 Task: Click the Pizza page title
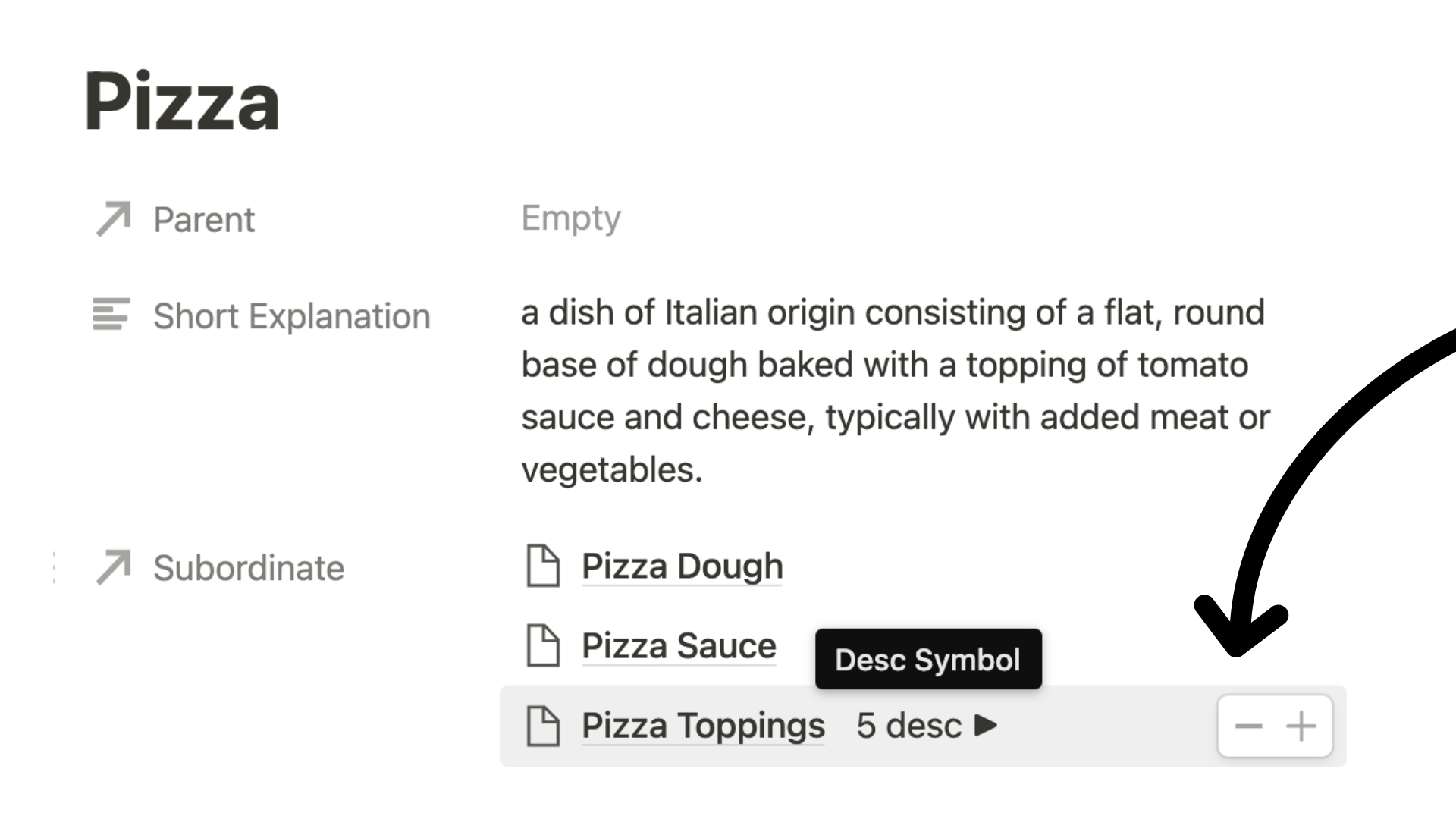click(x=182, y=101)
